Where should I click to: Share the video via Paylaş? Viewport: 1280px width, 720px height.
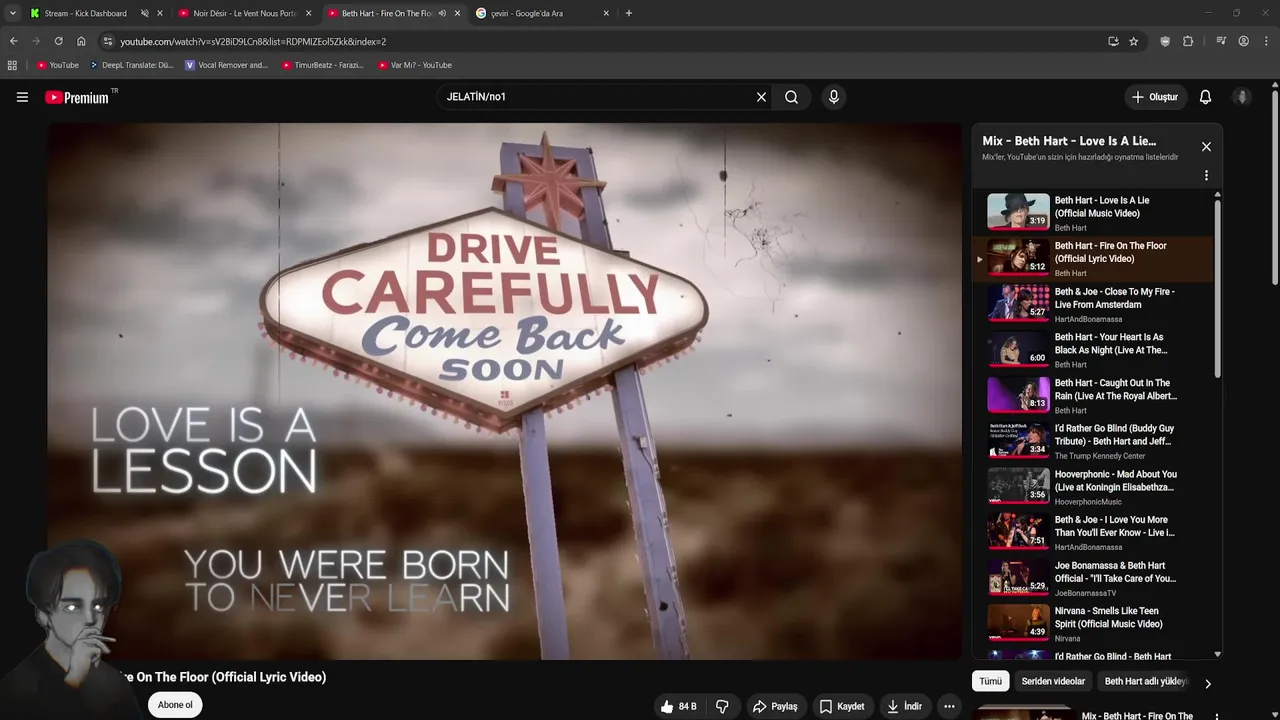[x=775, y=706]
